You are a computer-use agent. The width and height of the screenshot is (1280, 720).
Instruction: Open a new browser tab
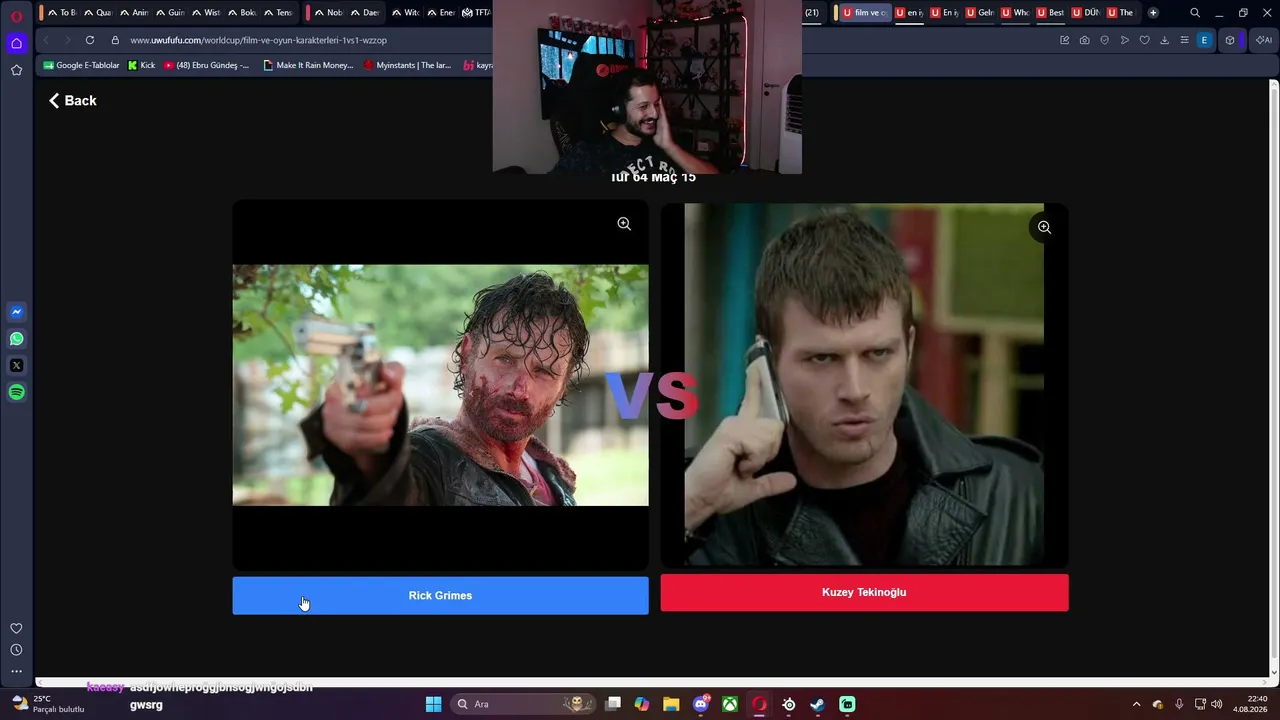pos(1153,13)
